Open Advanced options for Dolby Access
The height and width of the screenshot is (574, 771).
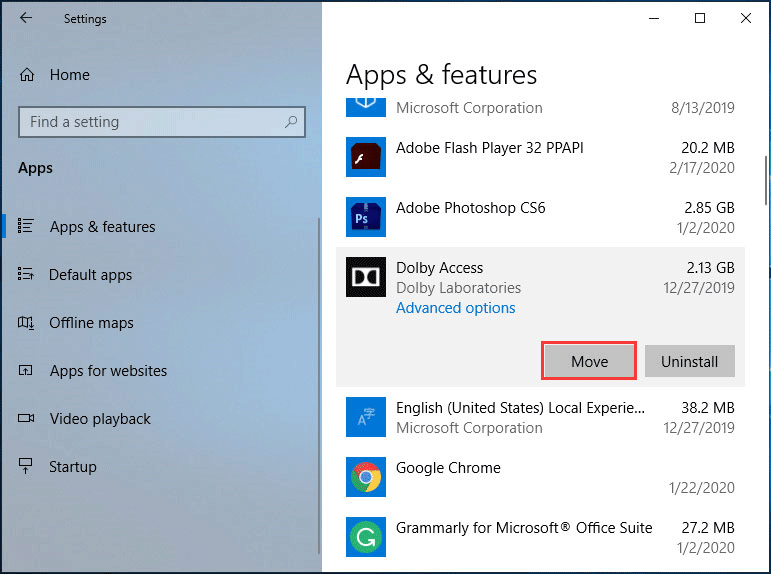[x=455, y=308]
